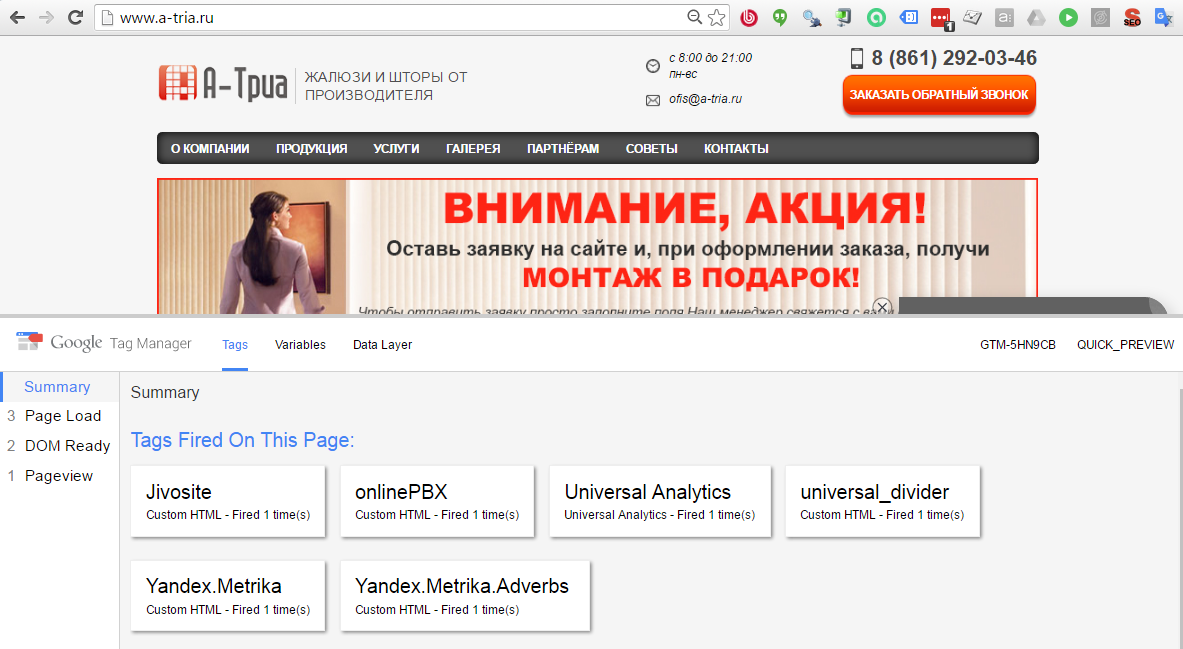The image size is (1183, 649).
Task: Open the 'КОНТАКТЫ' menu item
Action: point(736,149)
